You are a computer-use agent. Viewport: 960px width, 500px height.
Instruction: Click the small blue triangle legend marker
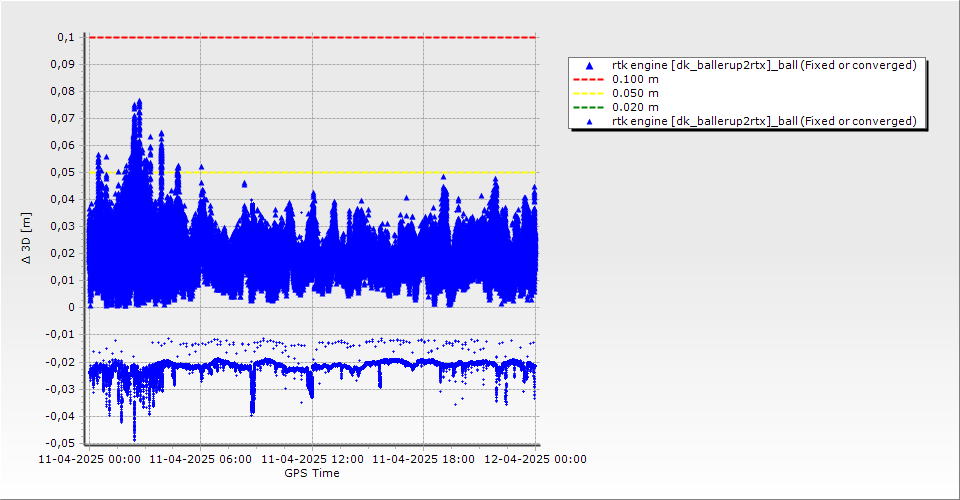pos(589,122)
